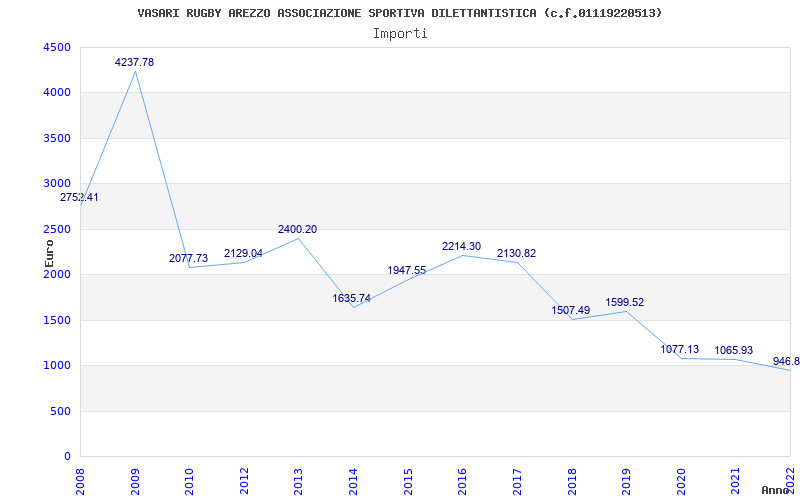Click the 2017 x-axis year label
The image size is (800, 500).
(517, 480)
